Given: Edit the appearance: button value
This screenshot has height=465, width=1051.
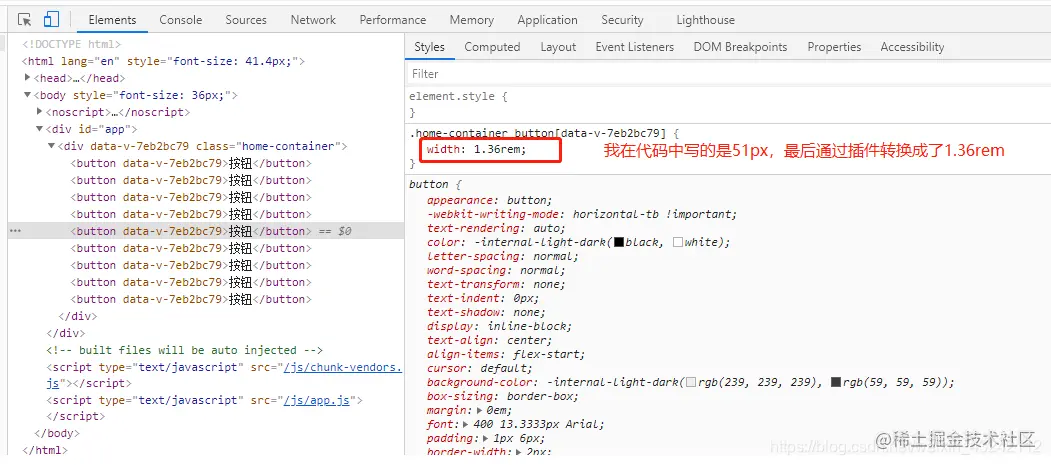Looking at the screenshot, I should [527, 200].
